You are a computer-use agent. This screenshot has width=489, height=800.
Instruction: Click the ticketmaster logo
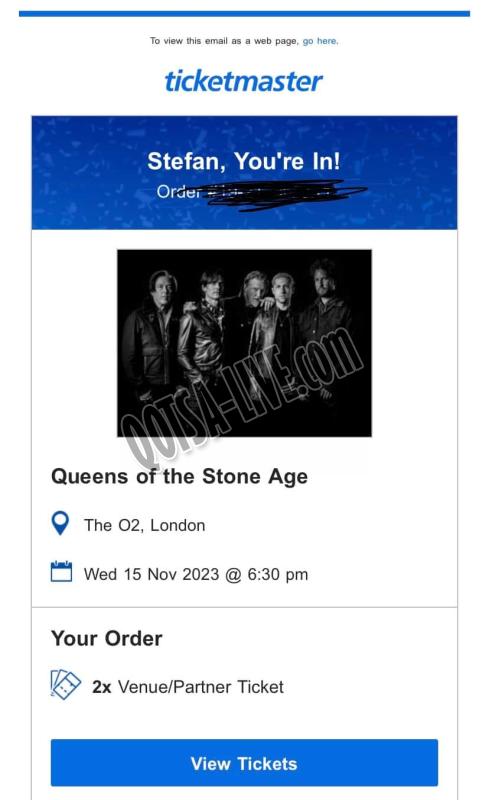[243, 81]
